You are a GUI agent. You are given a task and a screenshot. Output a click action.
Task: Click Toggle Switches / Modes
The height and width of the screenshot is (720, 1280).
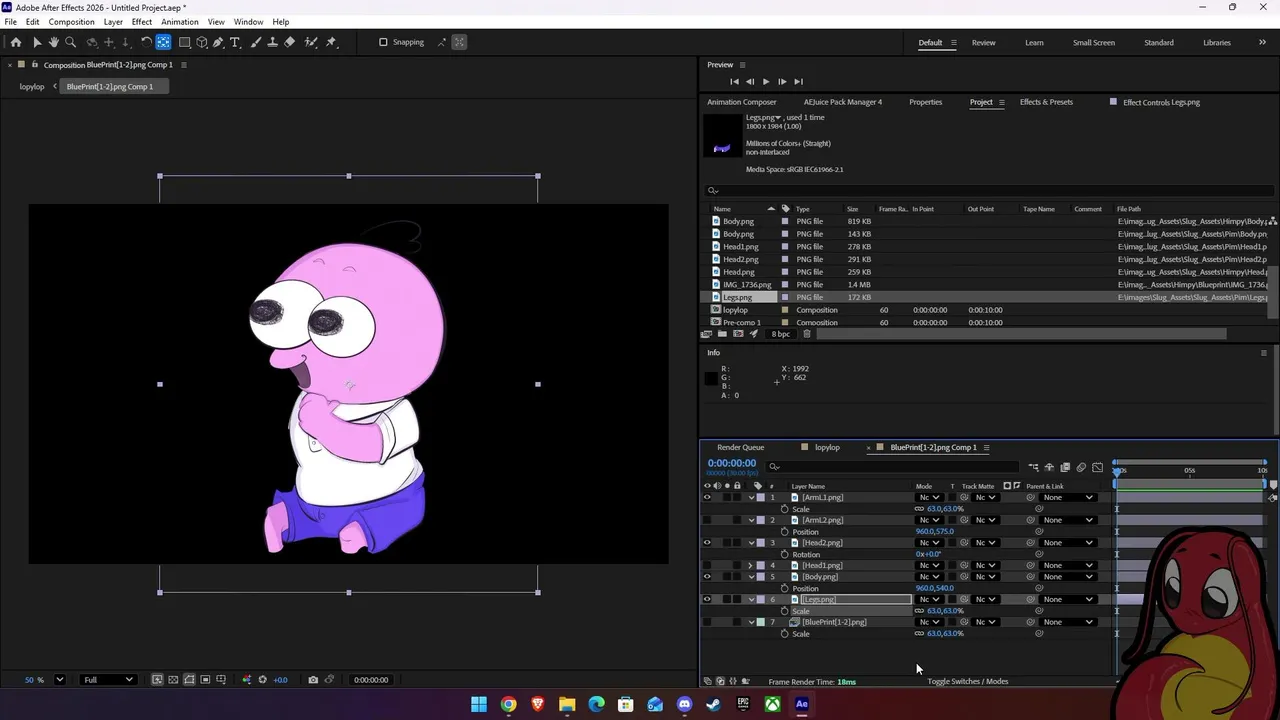(x=967, y=682)
